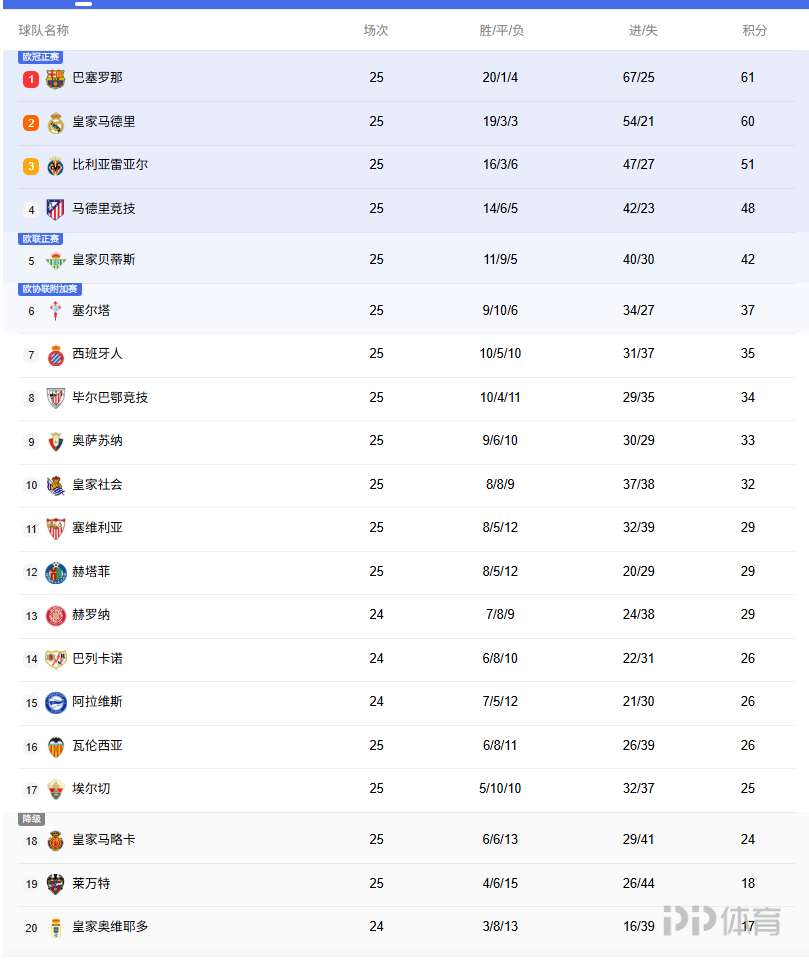The height and width of the screenshot is (964, 809).
Task: Click the orange rank 2 badge
Action: (31, 123)
